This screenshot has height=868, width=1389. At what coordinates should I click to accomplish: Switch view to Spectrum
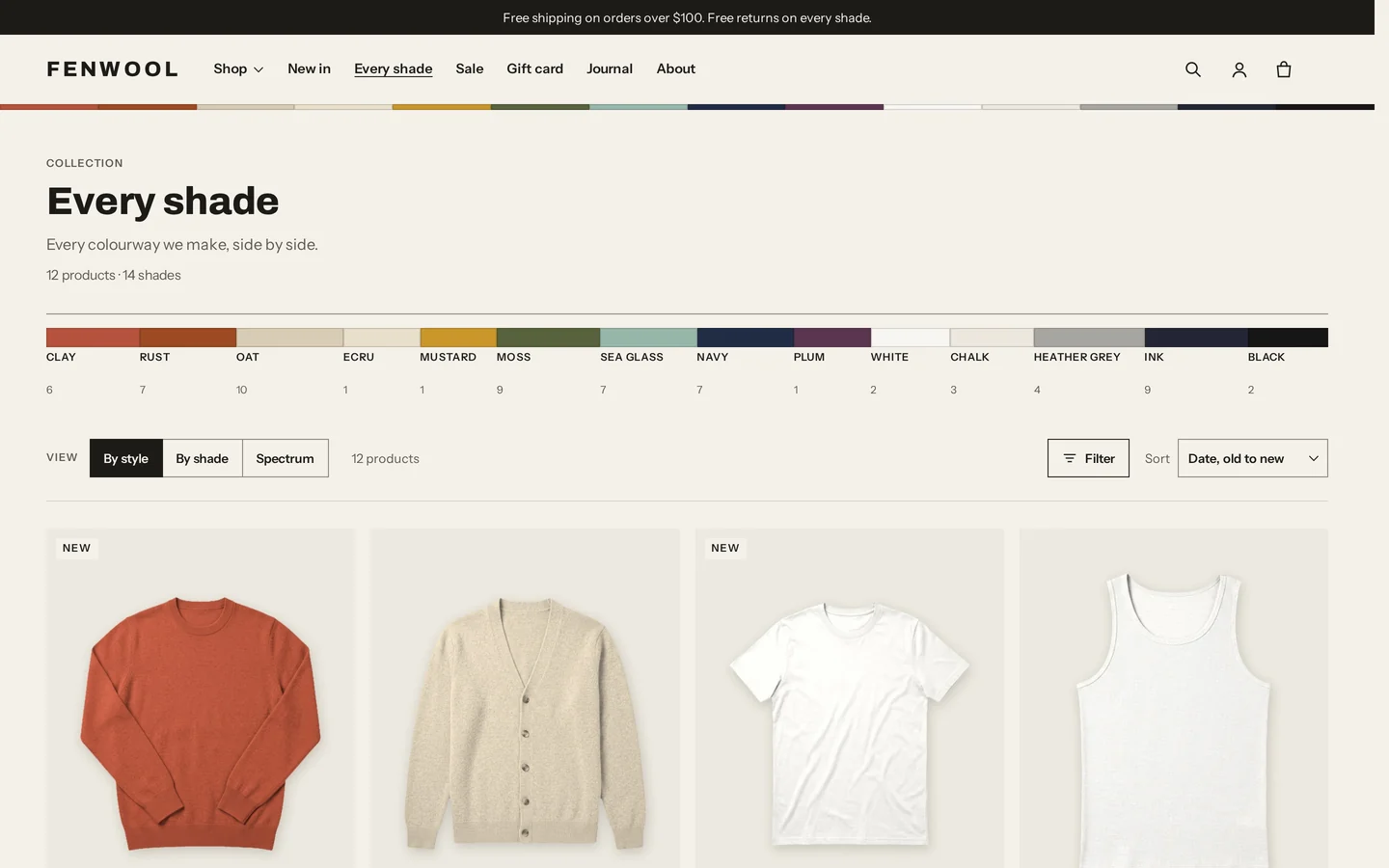286,458
